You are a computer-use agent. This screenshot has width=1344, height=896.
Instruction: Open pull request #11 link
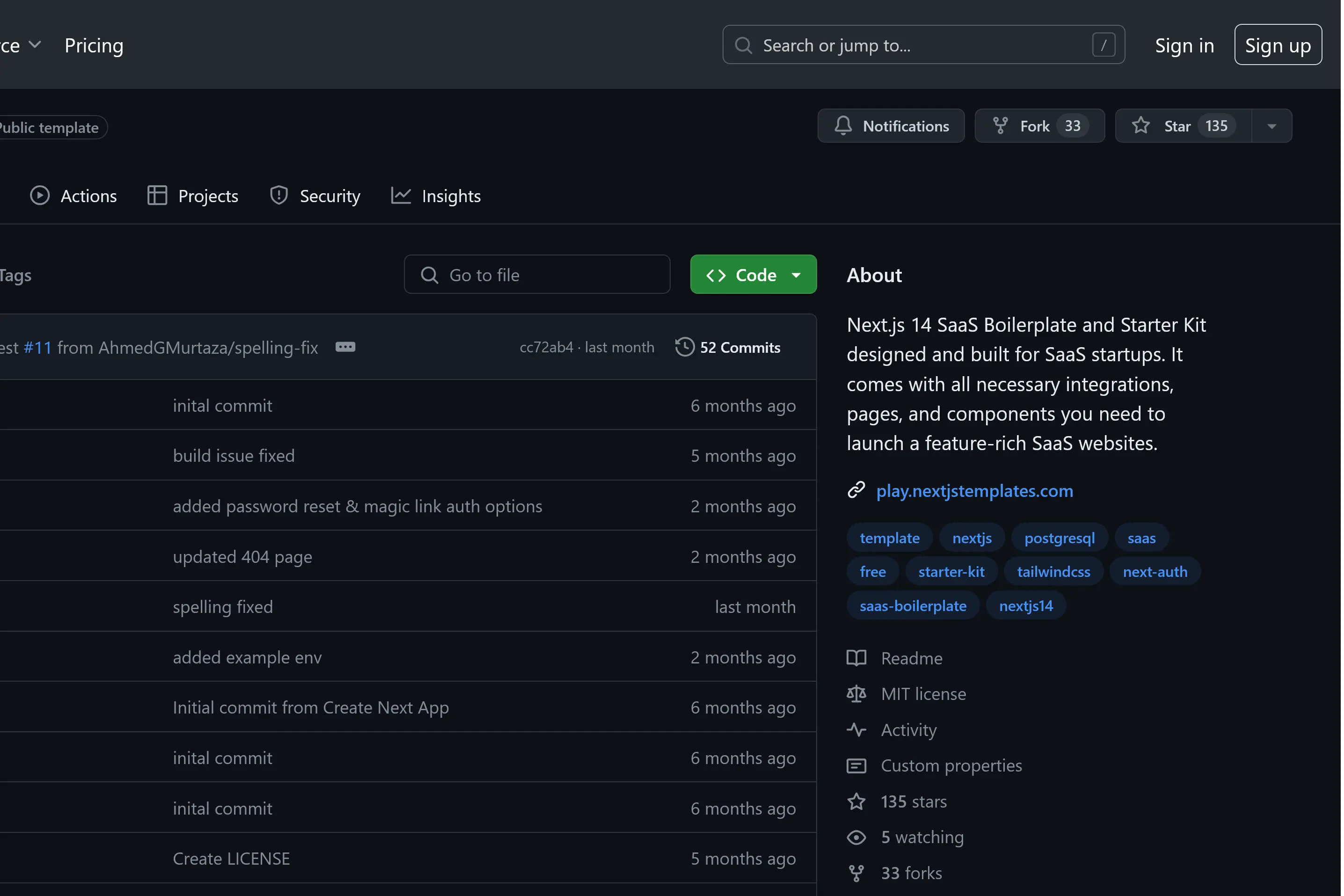coord(38,348)
